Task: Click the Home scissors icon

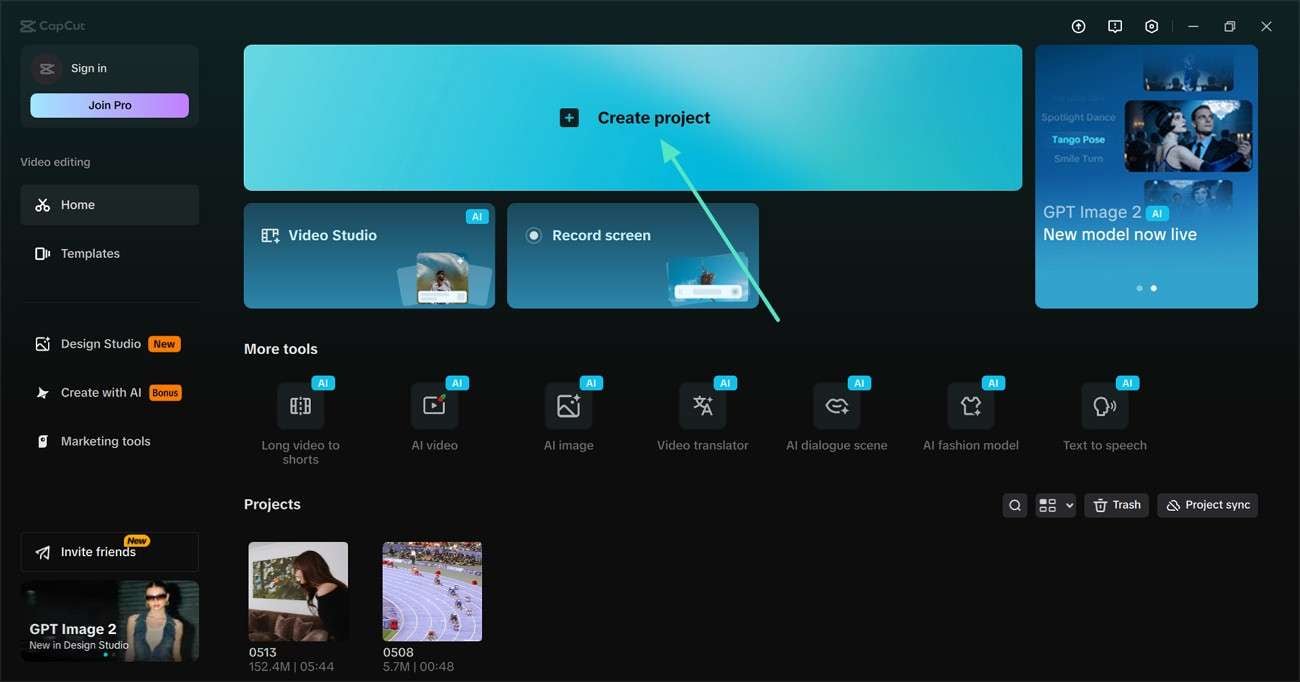Action: click(x=42, y=205)
